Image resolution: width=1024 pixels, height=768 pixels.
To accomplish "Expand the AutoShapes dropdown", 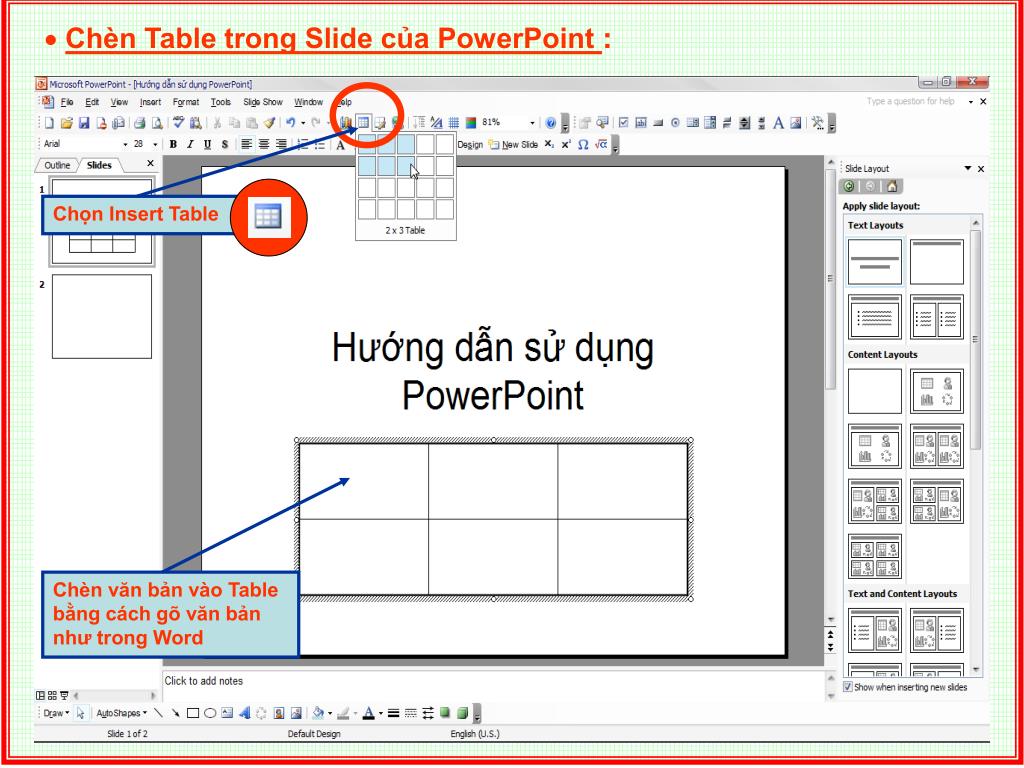I will 121,713.
